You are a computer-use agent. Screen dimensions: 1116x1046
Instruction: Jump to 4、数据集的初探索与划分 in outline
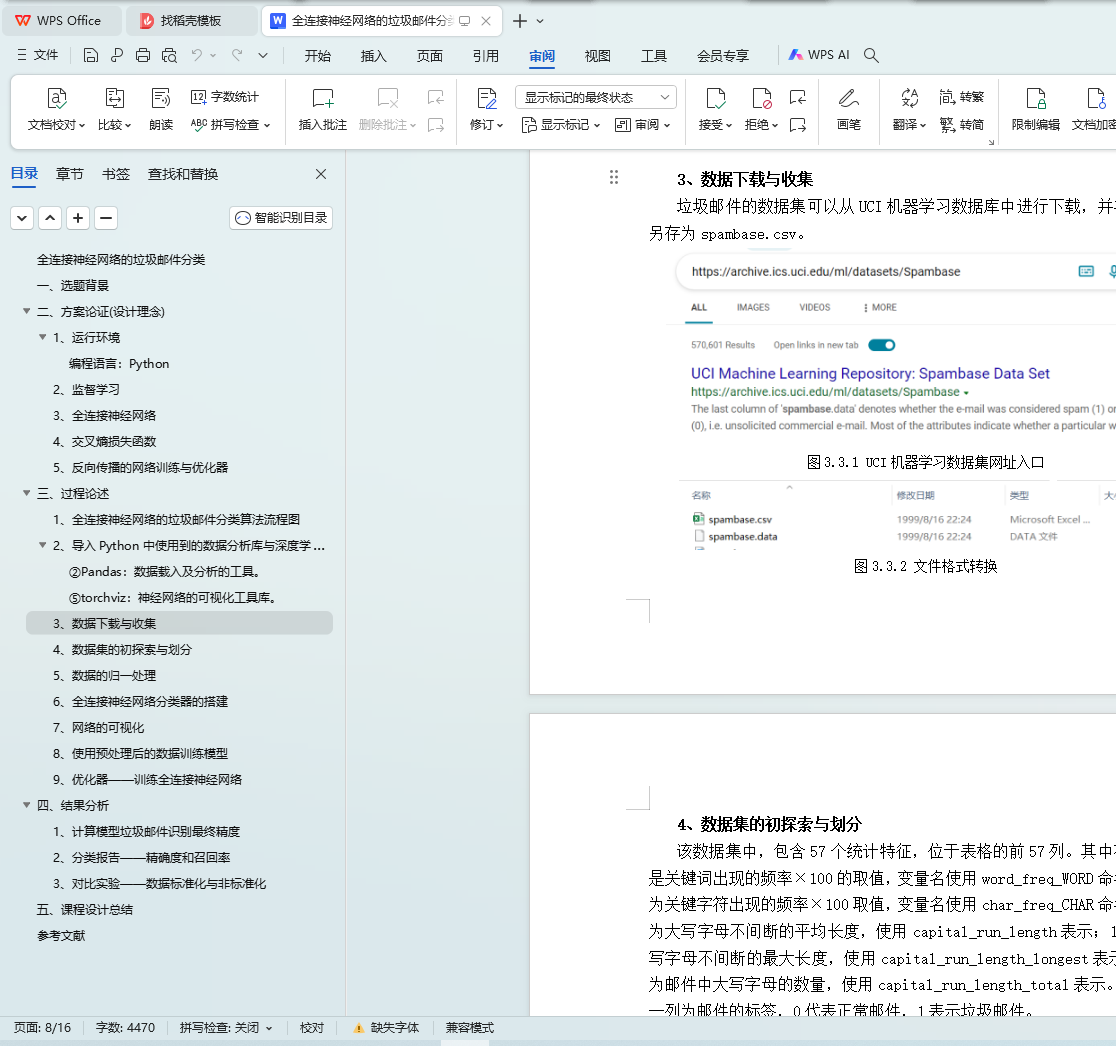(122, 649)
